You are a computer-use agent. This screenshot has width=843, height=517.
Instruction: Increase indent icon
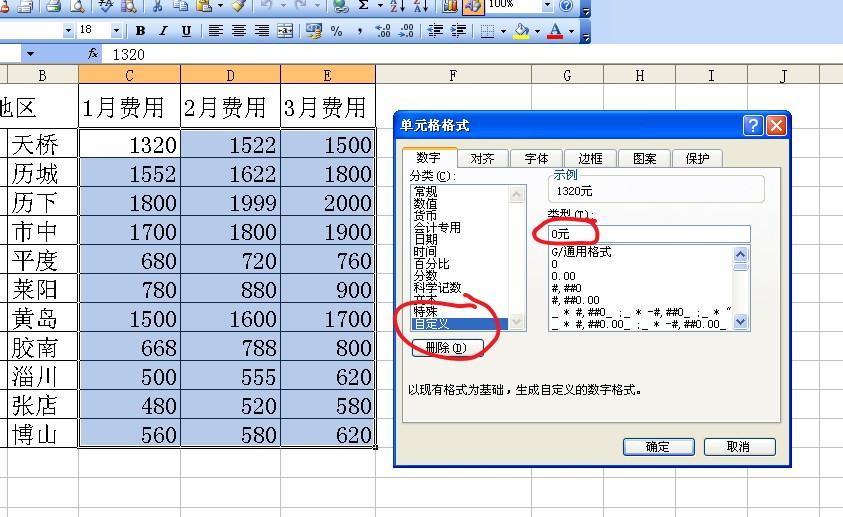458,31
